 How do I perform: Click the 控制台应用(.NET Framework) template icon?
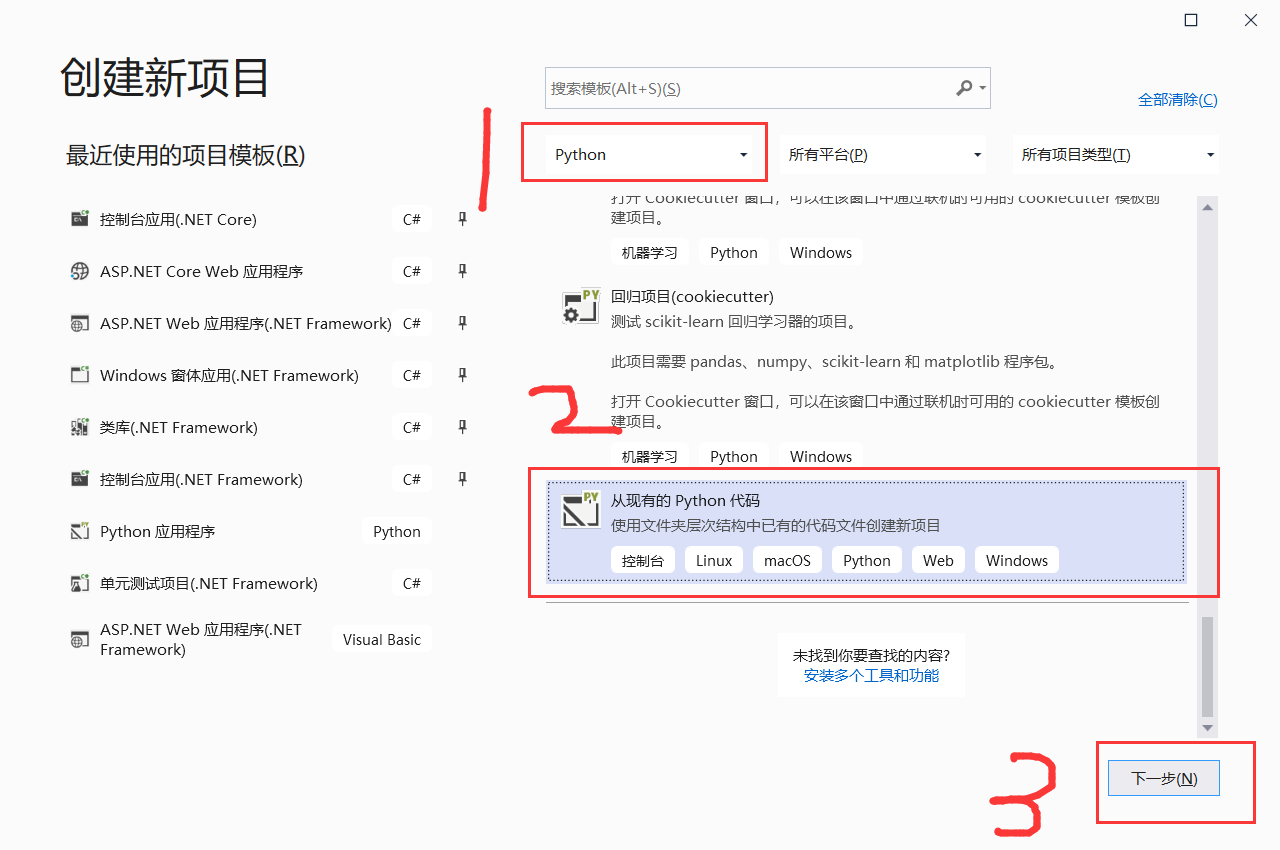point(80,479)
